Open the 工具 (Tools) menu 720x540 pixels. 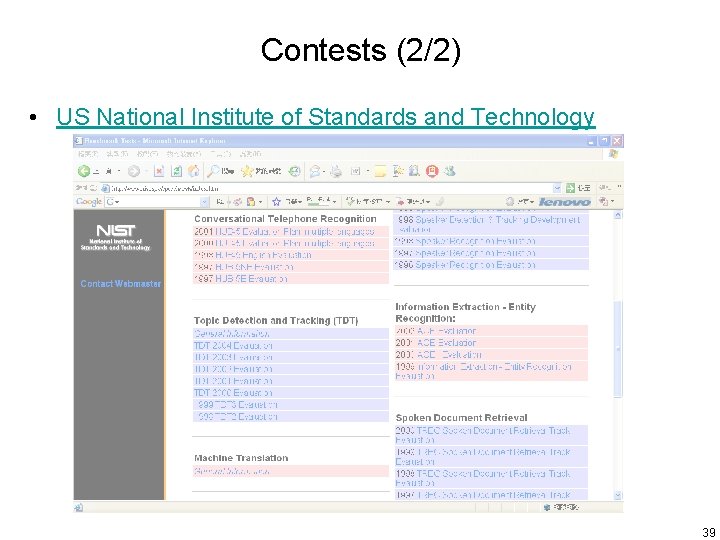(x=221, y=154)
